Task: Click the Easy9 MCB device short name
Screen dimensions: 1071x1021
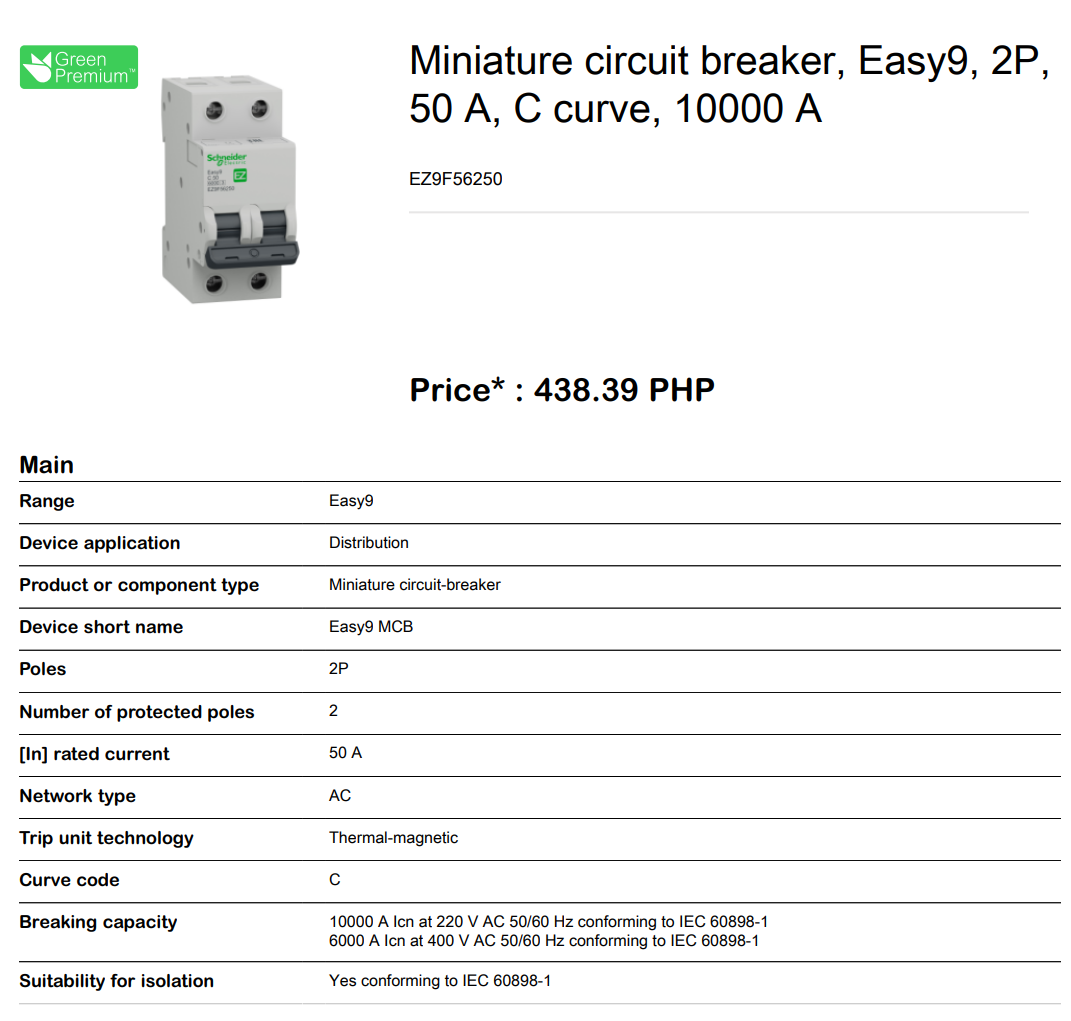Action: tap(371, 627)
